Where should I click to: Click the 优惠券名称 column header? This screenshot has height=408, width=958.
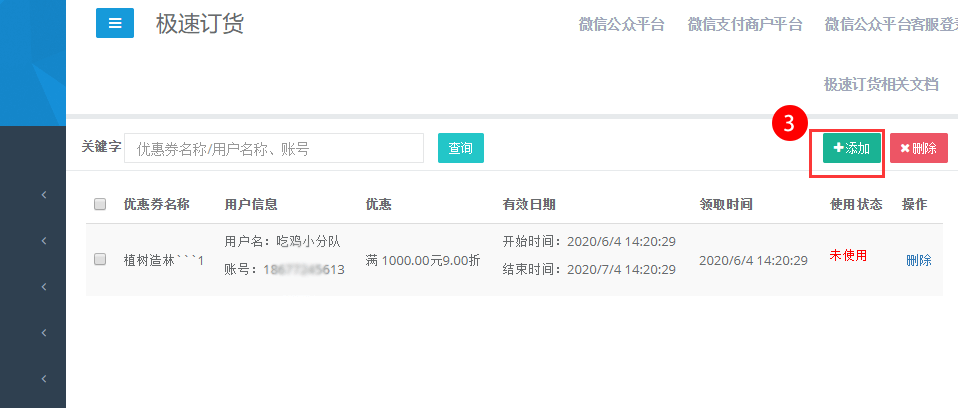pos(156,205)
